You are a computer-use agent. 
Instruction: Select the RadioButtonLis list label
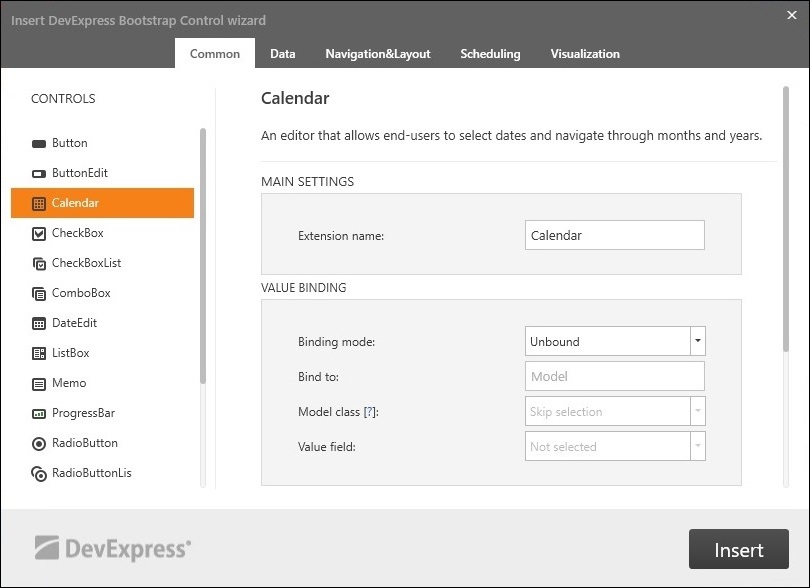tap(91, 473)
